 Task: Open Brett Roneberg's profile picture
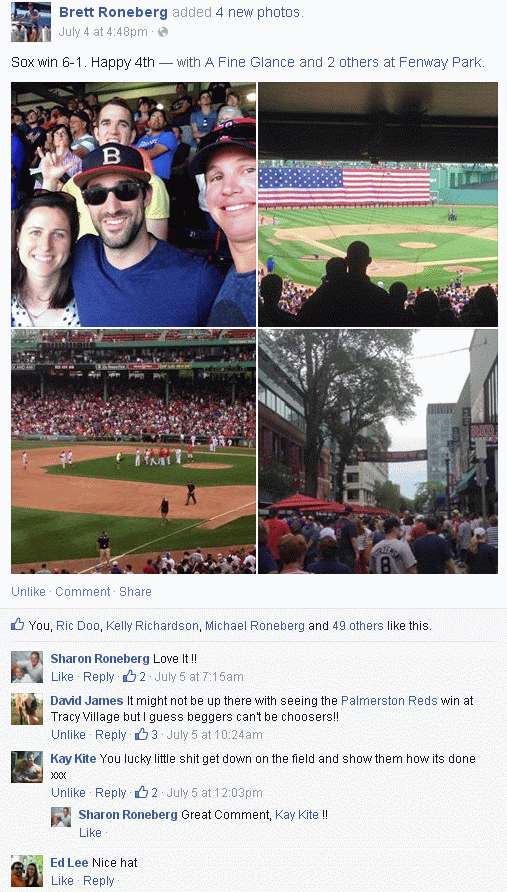point(31,22)
